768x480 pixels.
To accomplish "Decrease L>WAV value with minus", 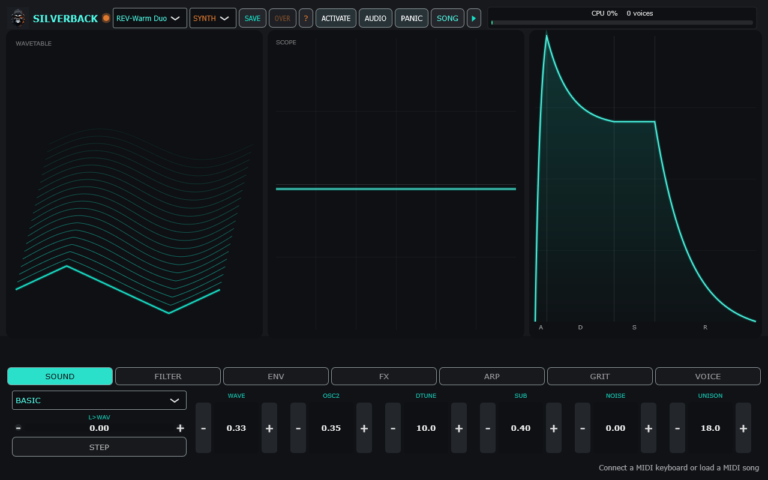I will (18, 428).
